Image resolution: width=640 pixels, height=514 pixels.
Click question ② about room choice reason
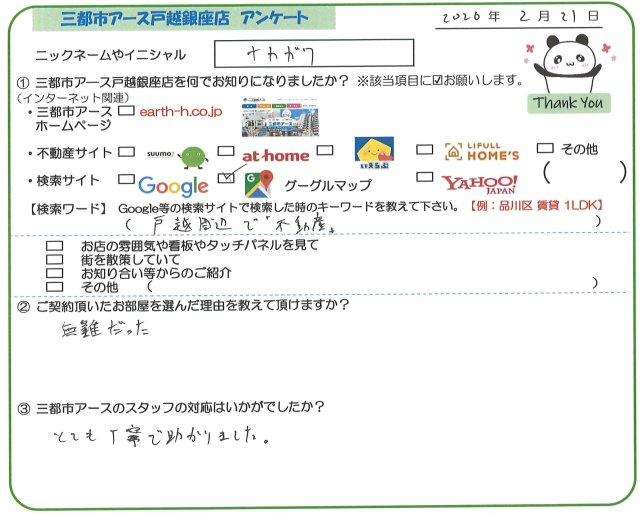click(x=182, y=305)
